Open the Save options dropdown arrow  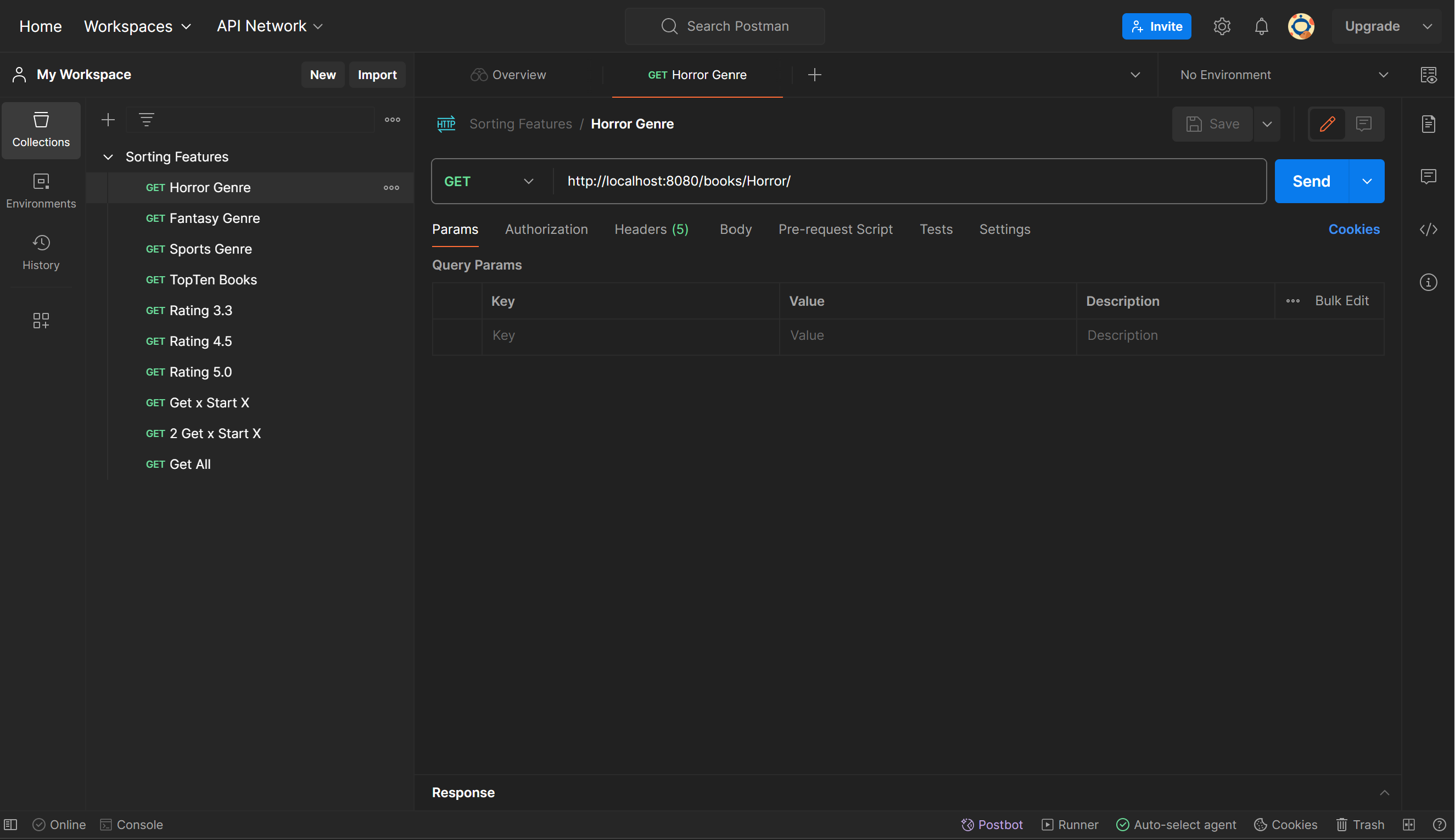[1267, 124]
